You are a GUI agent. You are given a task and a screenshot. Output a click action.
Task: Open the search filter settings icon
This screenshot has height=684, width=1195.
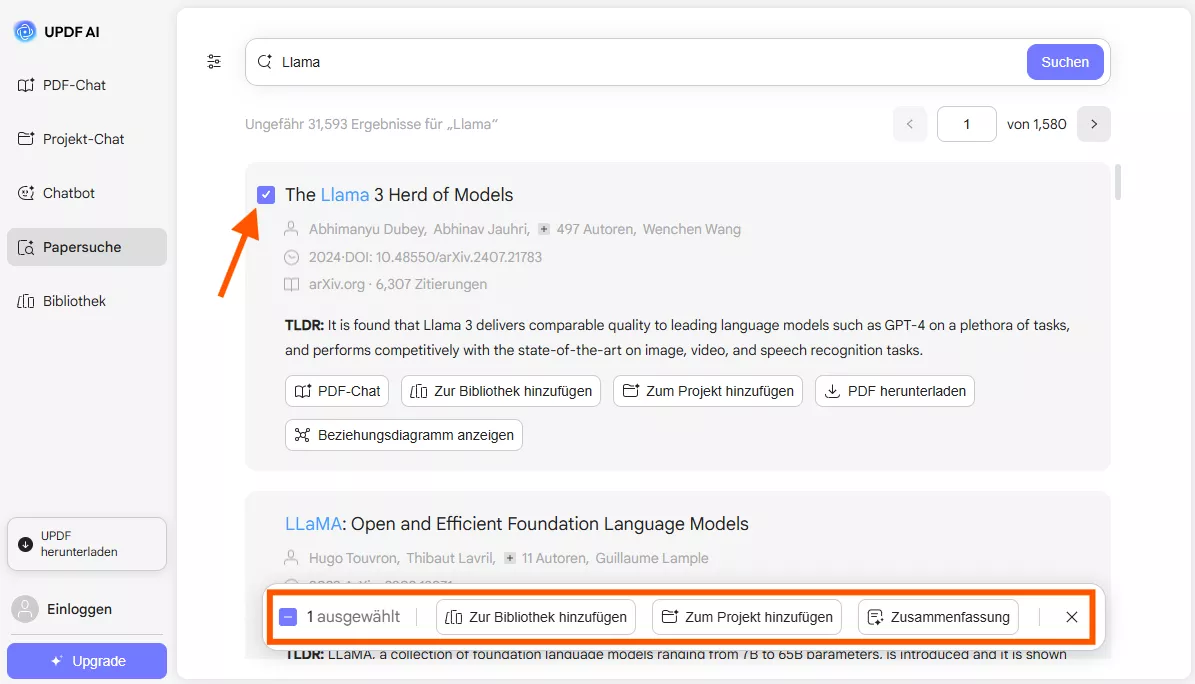[x=214, y=62]
